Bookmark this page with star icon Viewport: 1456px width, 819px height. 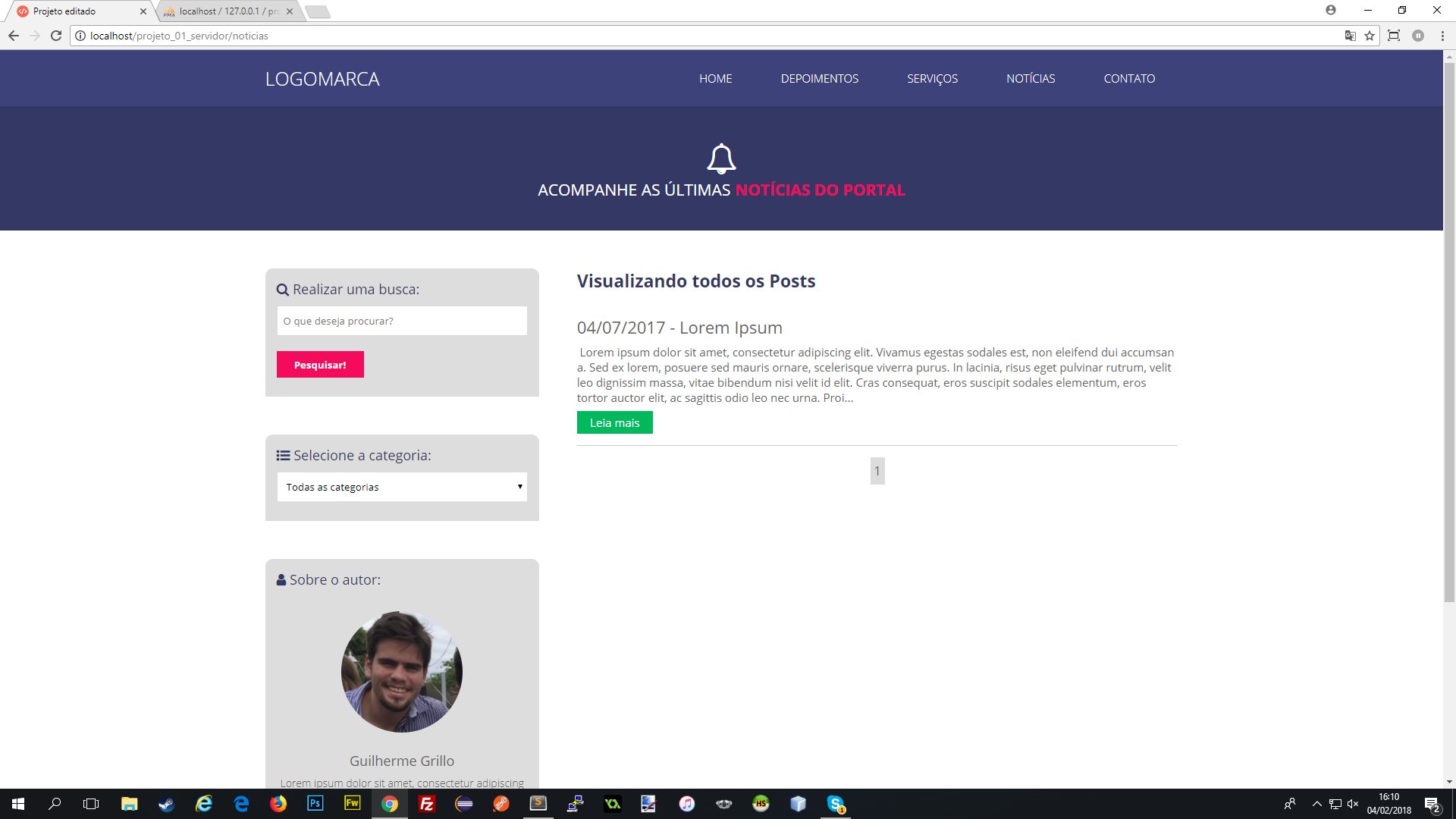tap(1370, 36)
